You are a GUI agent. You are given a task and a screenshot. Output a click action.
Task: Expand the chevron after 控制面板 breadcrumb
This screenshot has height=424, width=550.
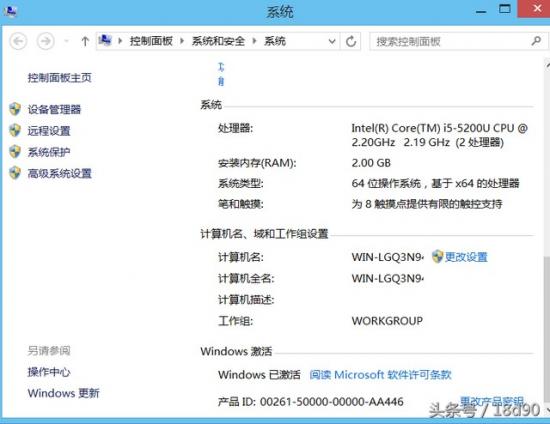tap(182, 41)
